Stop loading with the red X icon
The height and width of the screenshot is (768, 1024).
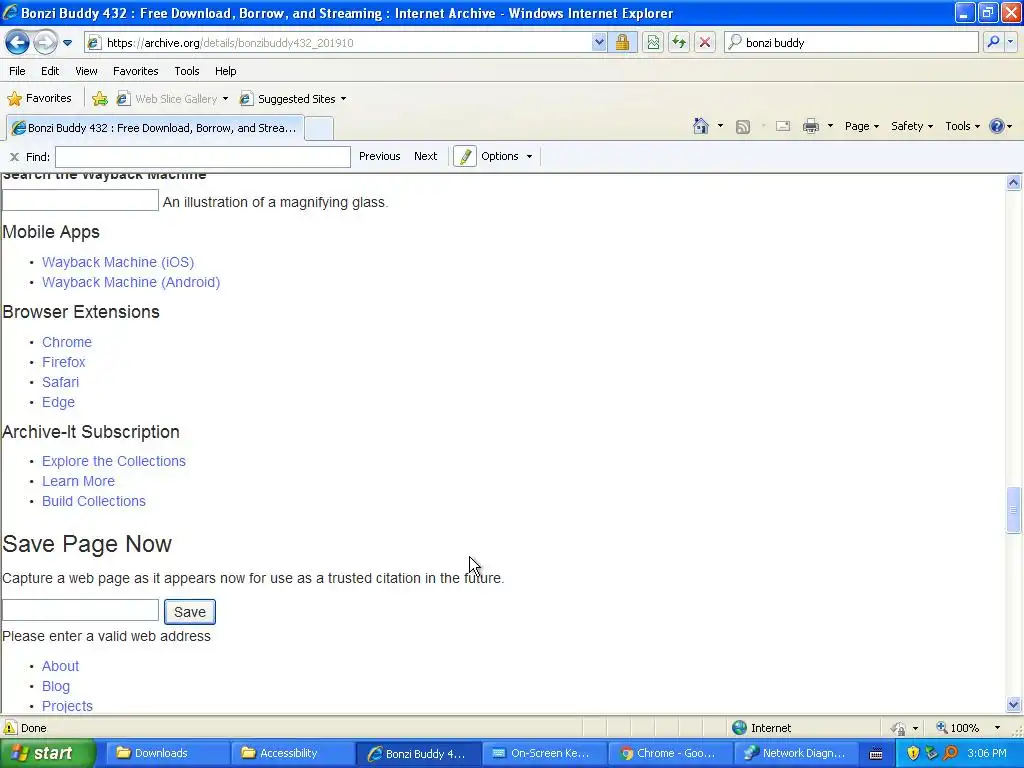point(705,42)
